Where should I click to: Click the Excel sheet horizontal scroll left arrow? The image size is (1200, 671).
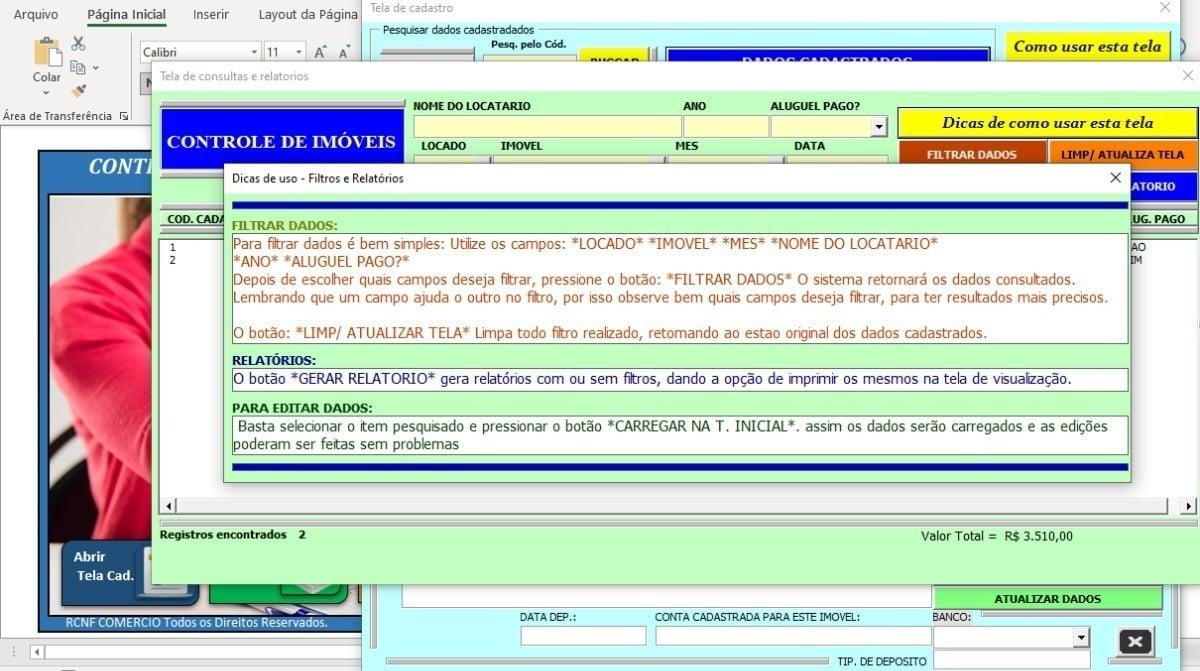pos(38,652)
